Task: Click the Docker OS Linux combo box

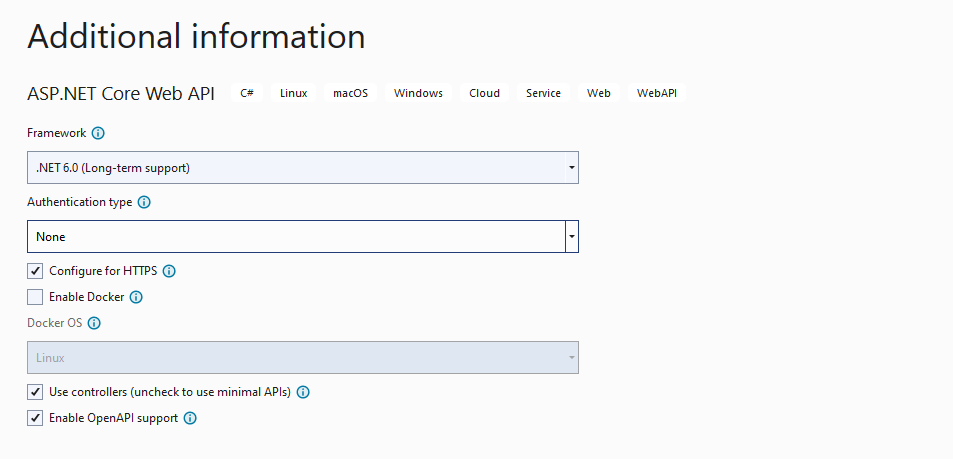Action: pyautogui.click(x=303, y=357)
